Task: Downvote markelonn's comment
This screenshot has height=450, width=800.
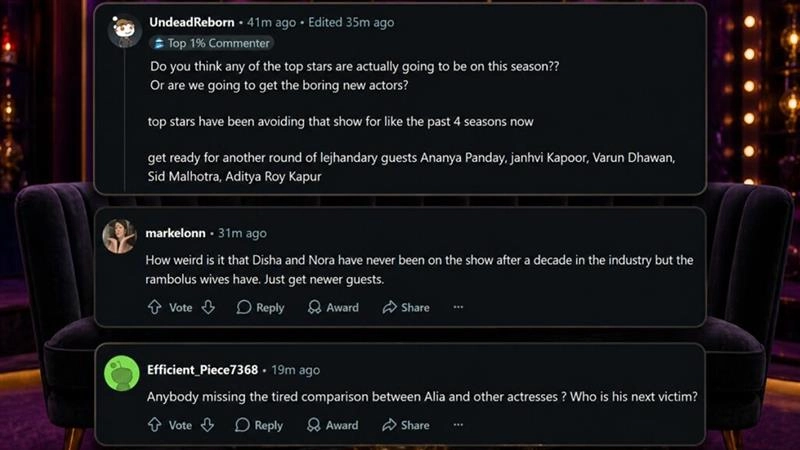Action: click(208, 308)
